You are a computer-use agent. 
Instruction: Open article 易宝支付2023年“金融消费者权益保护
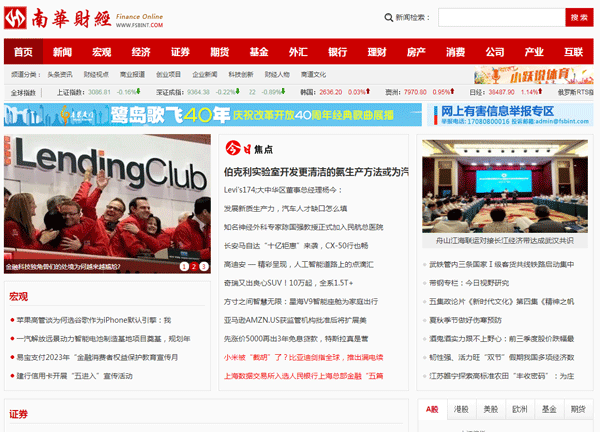(x=97, y=357)
